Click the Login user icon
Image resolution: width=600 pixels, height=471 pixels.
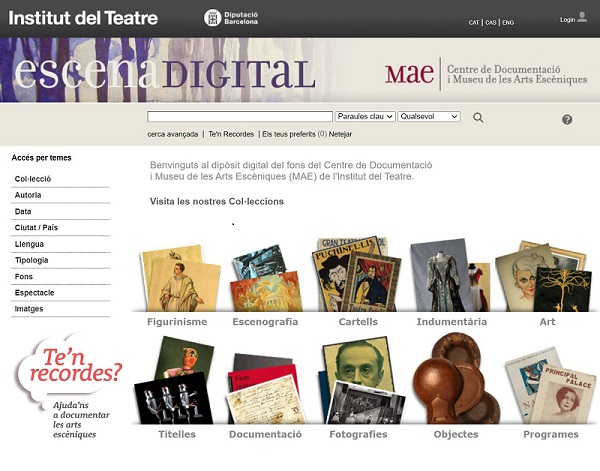coord(582,17)
